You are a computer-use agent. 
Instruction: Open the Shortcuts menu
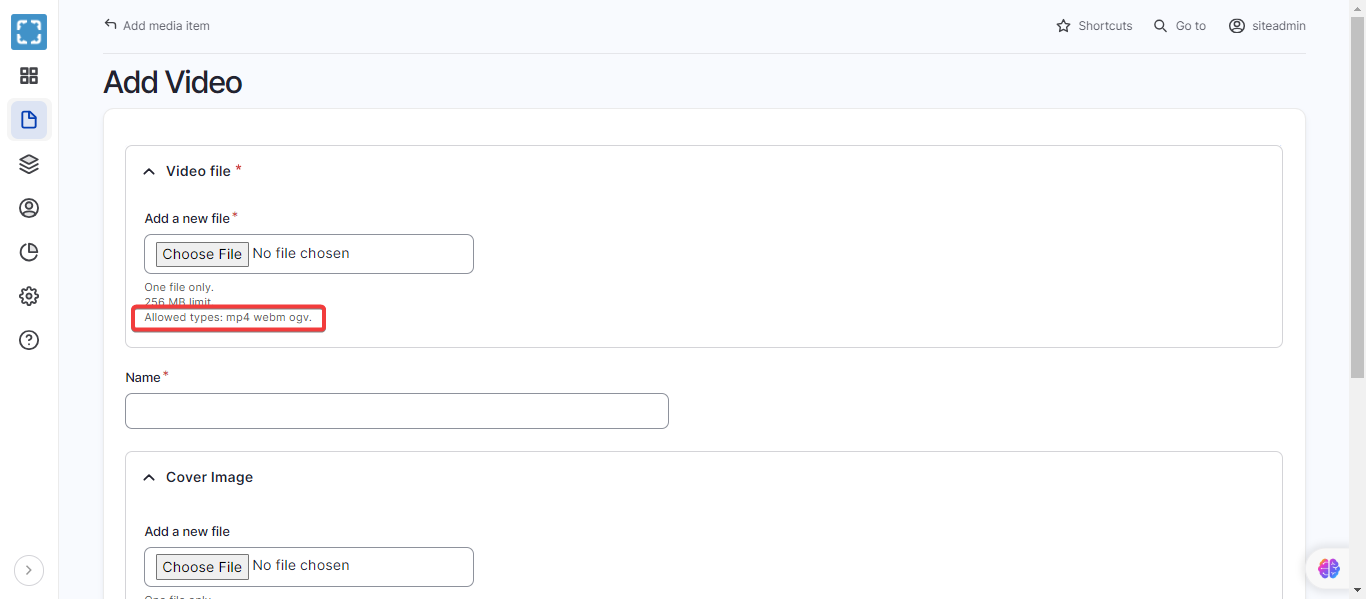click(x=1094, y=26)
